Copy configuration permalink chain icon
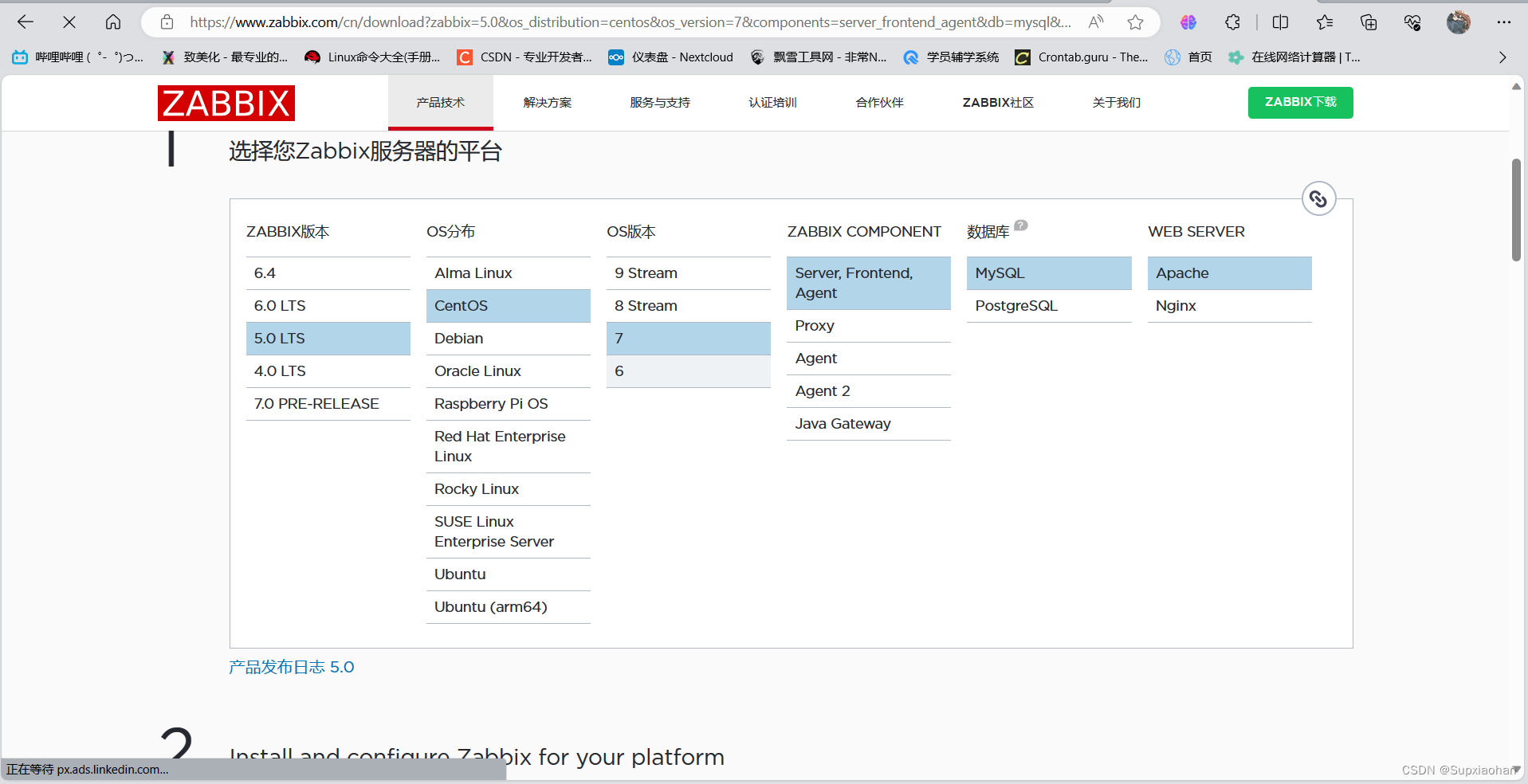The image size is (1528, 784). tap(1318, 198)
